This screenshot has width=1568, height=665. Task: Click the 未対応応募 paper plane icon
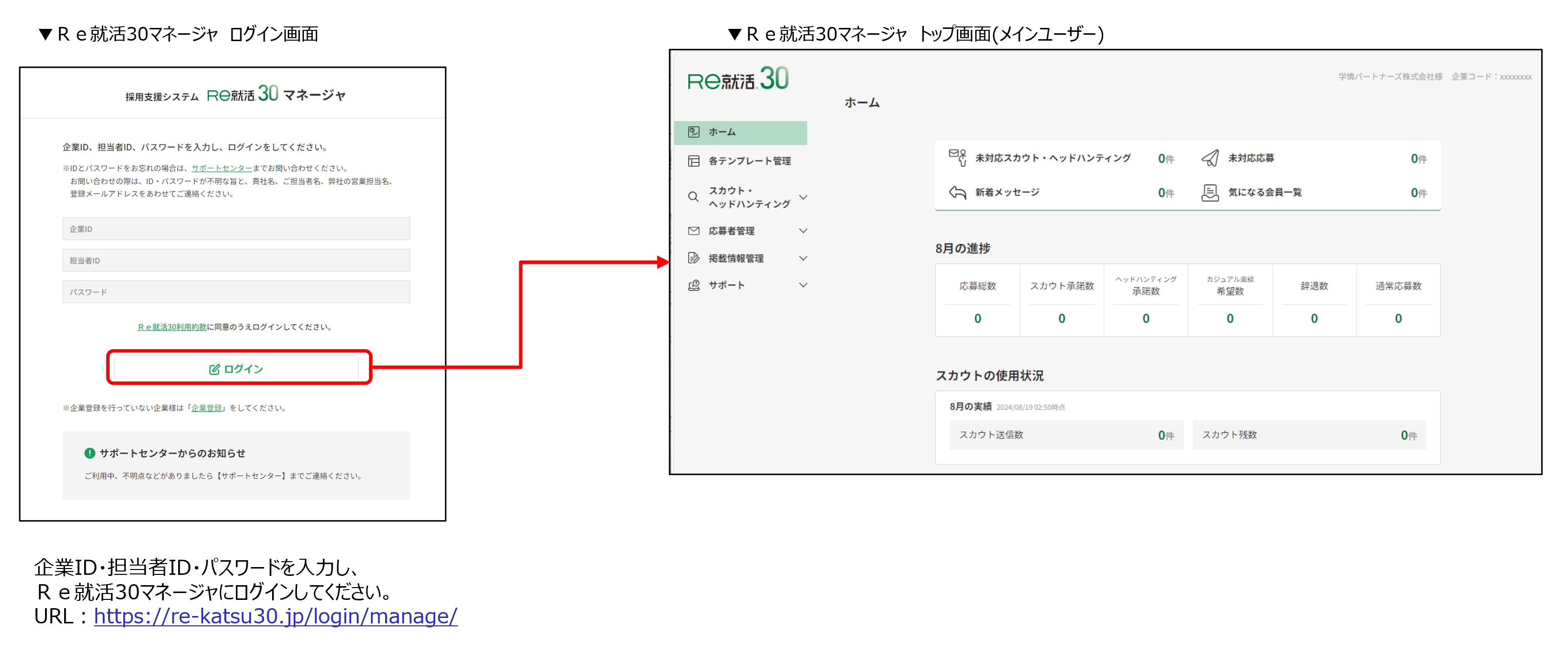[1210, 158]
